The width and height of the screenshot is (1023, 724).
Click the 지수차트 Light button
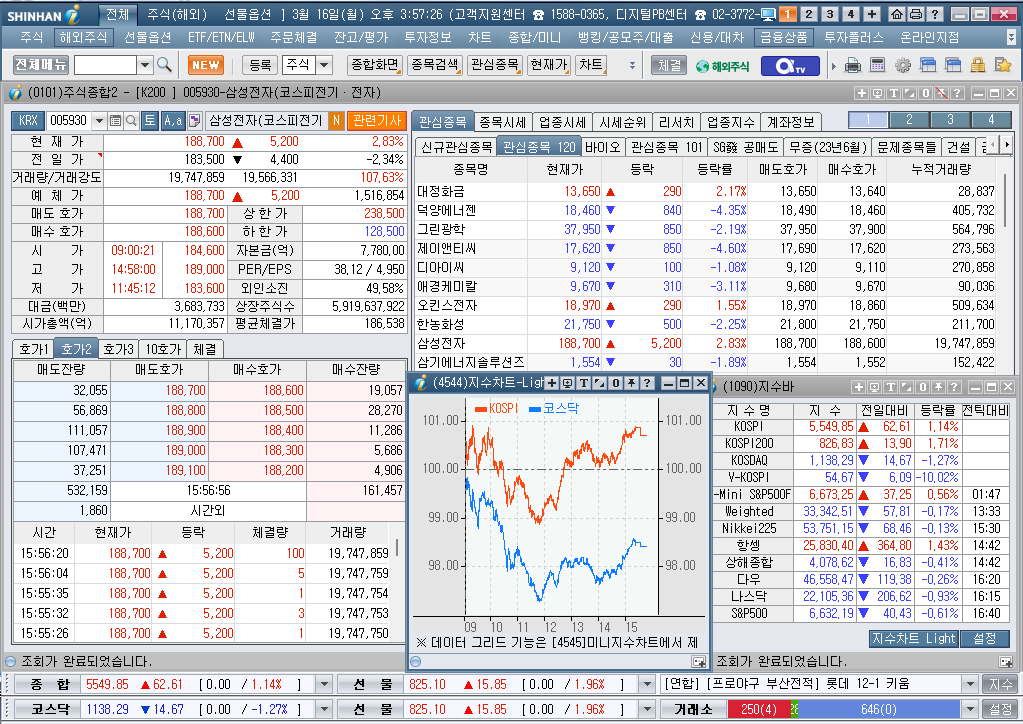coord(913,639)
